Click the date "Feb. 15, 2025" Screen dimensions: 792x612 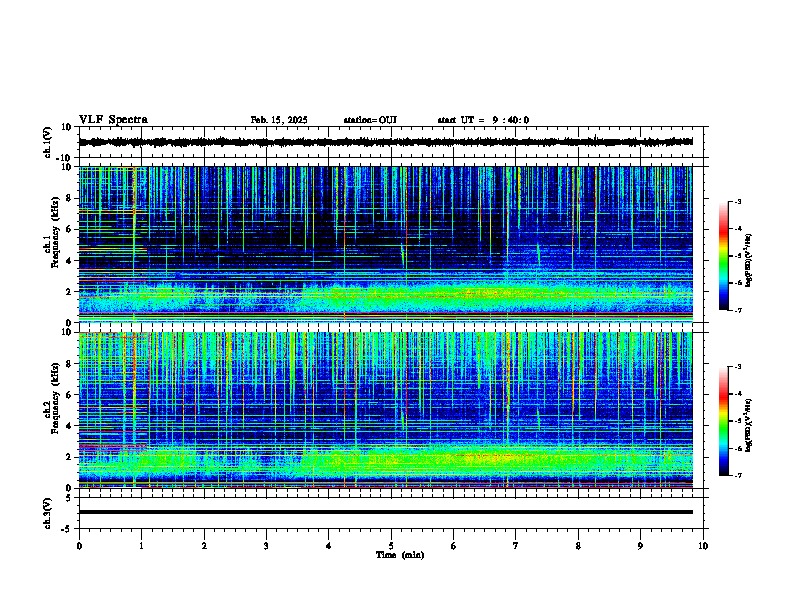(x=279, y=120)
